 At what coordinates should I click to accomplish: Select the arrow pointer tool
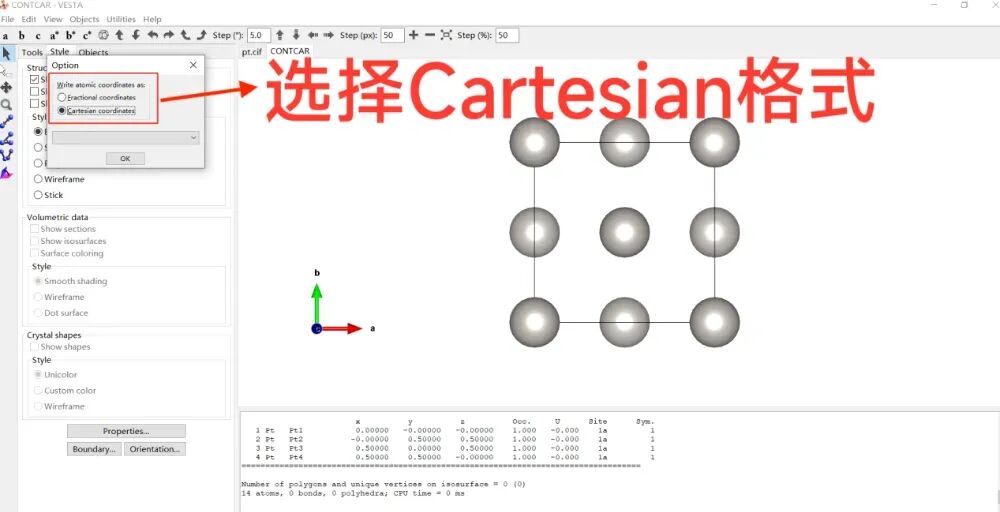[6, 54]
